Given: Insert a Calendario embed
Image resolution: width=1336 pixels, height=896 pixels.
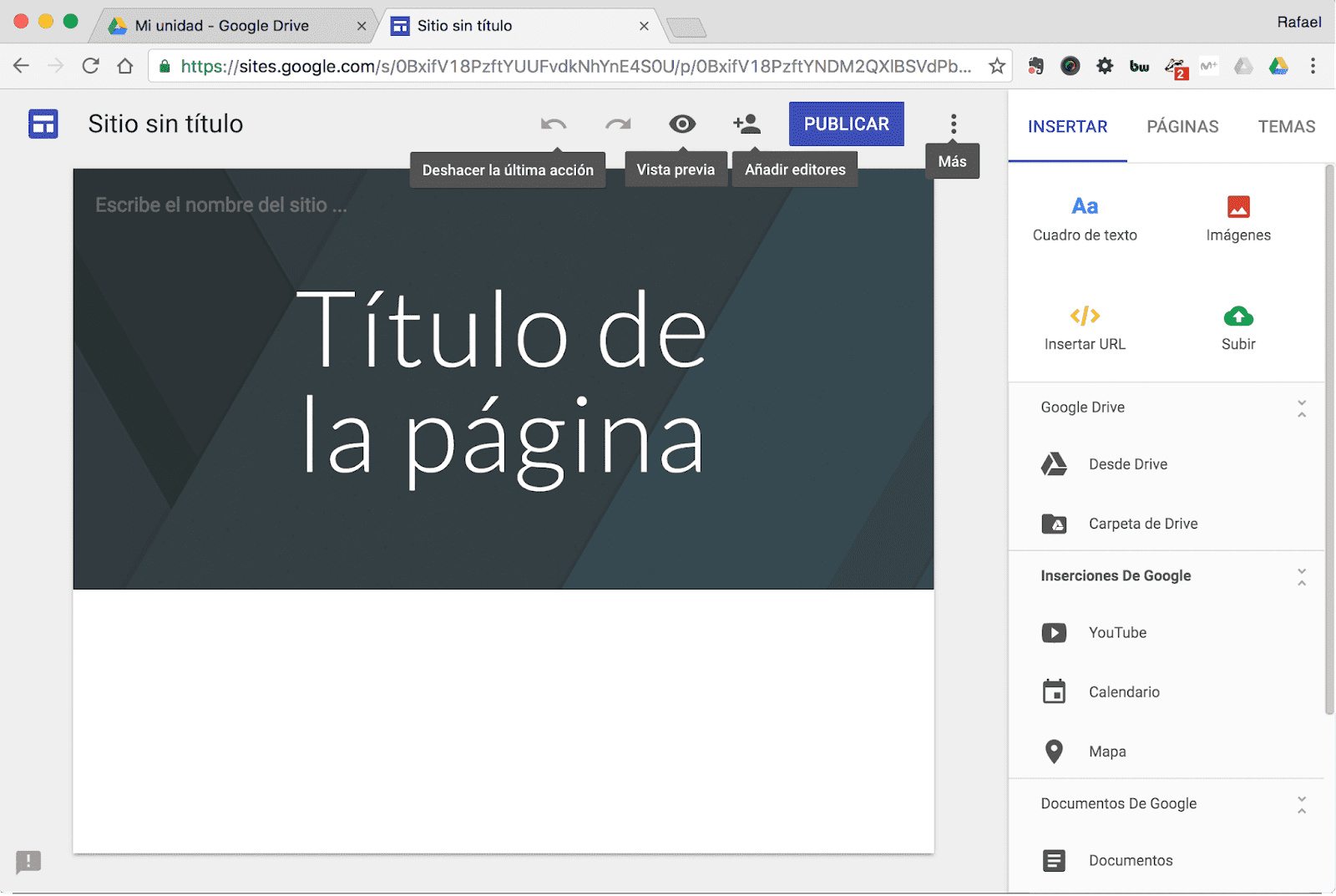Looking at the screenshot, I should click(1124, 691).
